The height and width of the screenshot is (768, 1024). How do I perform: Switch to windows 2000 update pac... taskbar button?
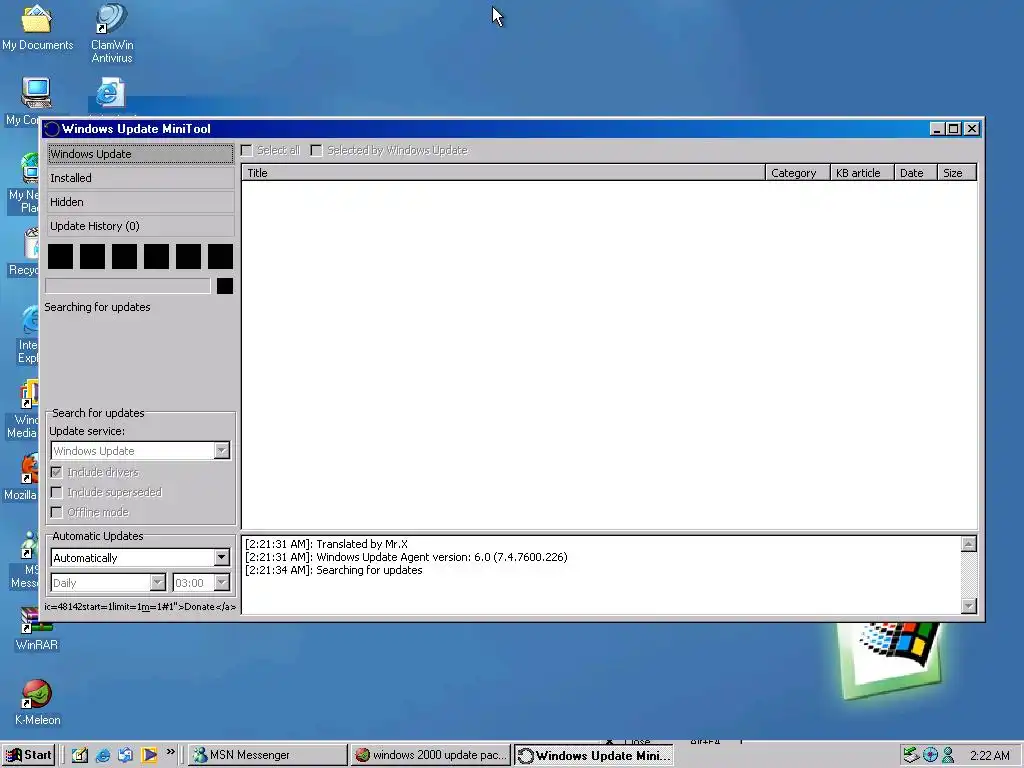[x=430, y=755]
